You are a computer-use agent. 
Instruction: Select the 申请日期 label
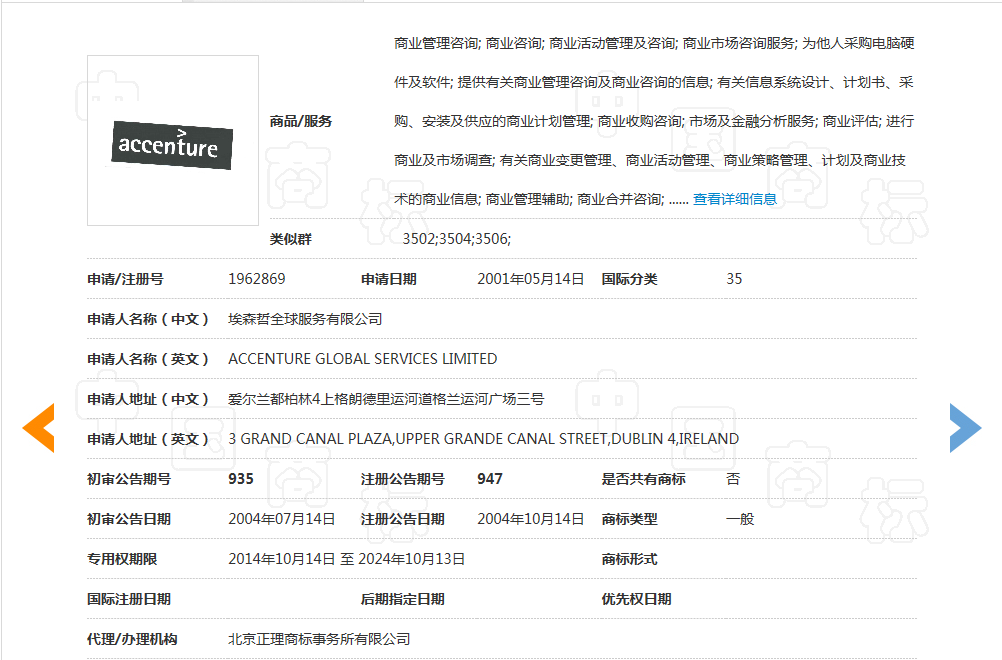(x=389, y=279)
